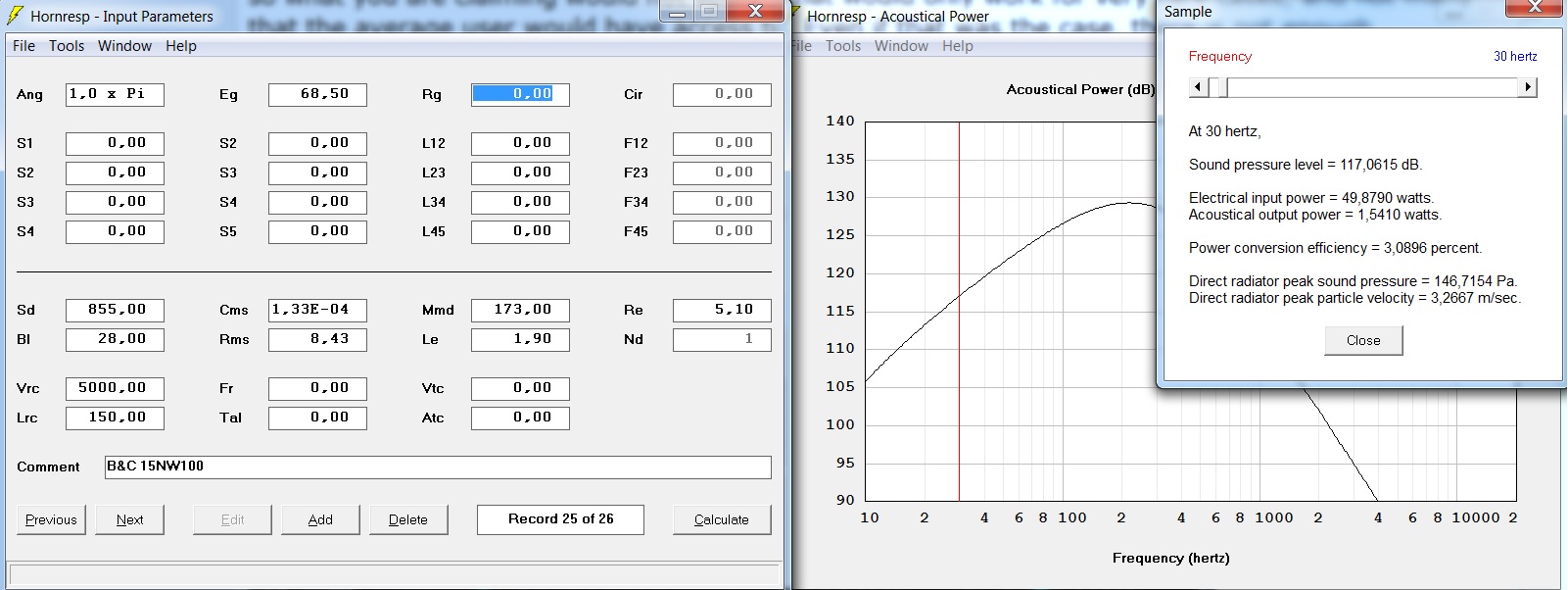Click the F23 input field
This screenshot has height=590, width=1568.
[722, 172]
